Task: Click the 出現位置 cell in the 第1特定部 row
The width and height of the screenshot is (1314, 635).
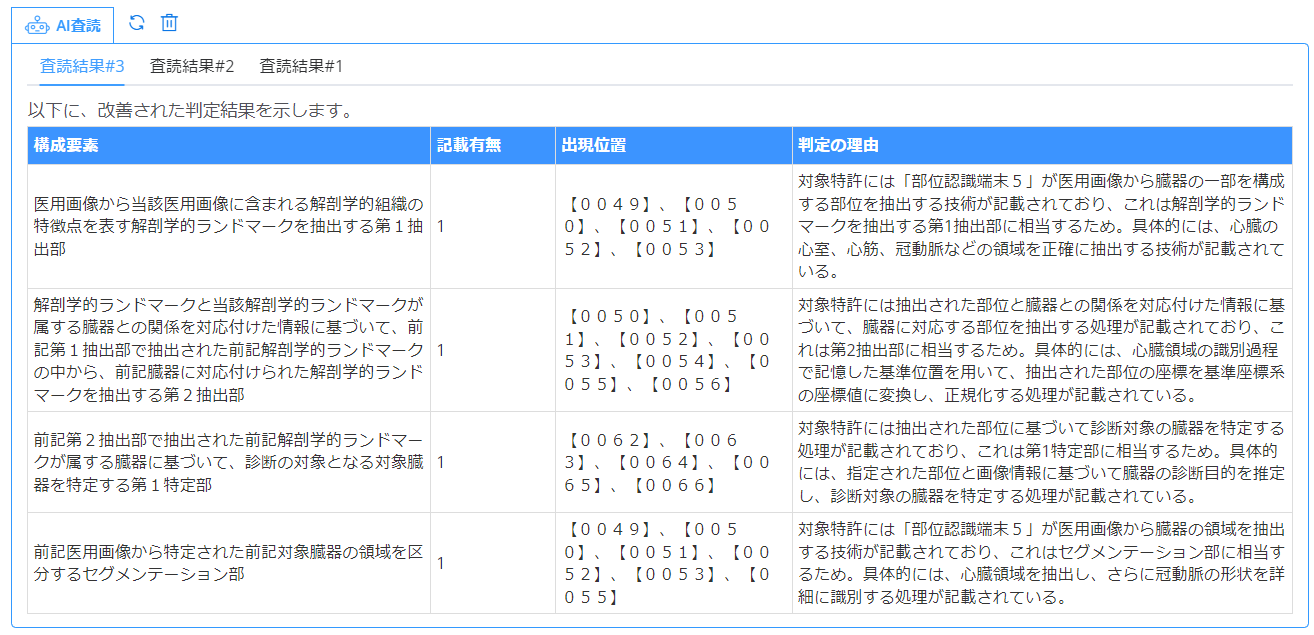Action: click(x=668, y=462)
